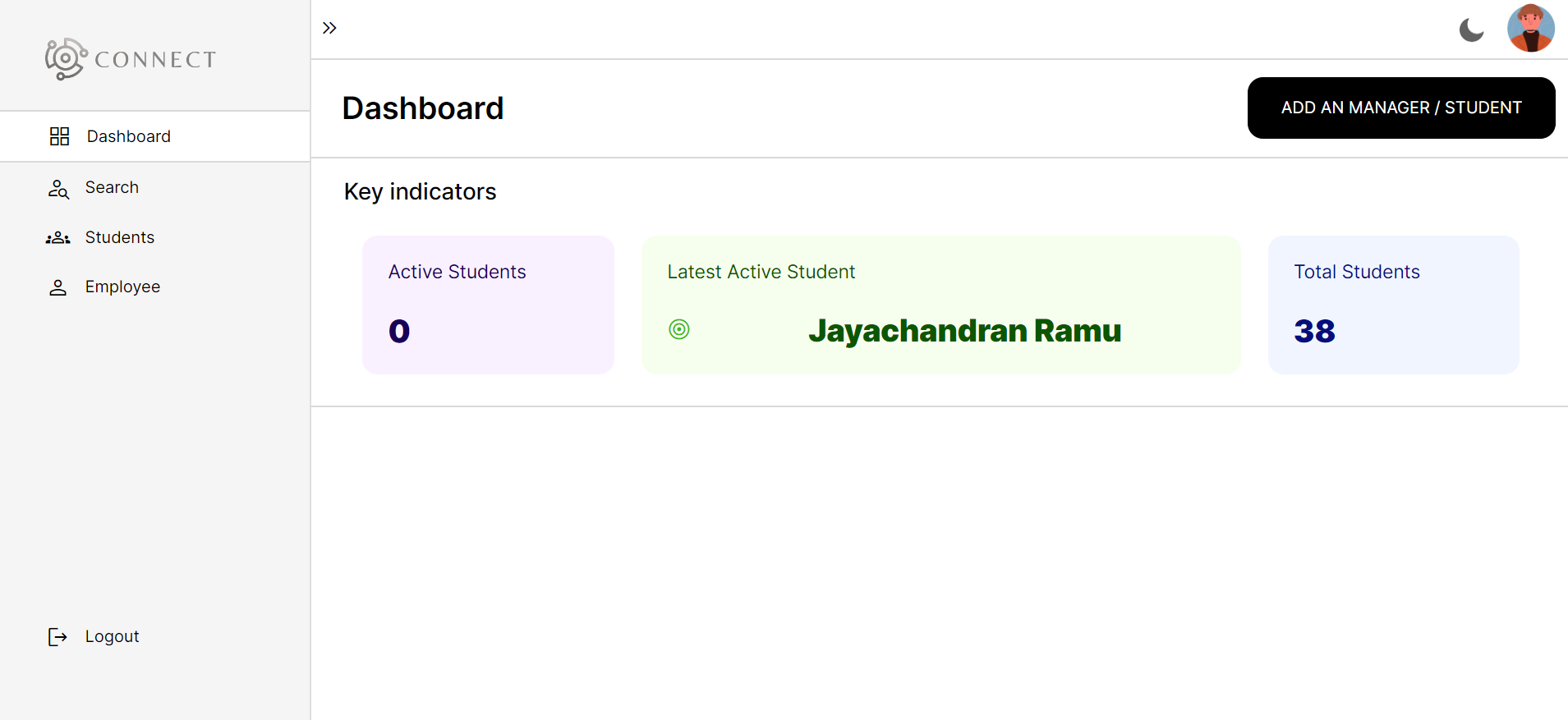
Task: Select the Active Students indicator card
Action: pos(488,305)
